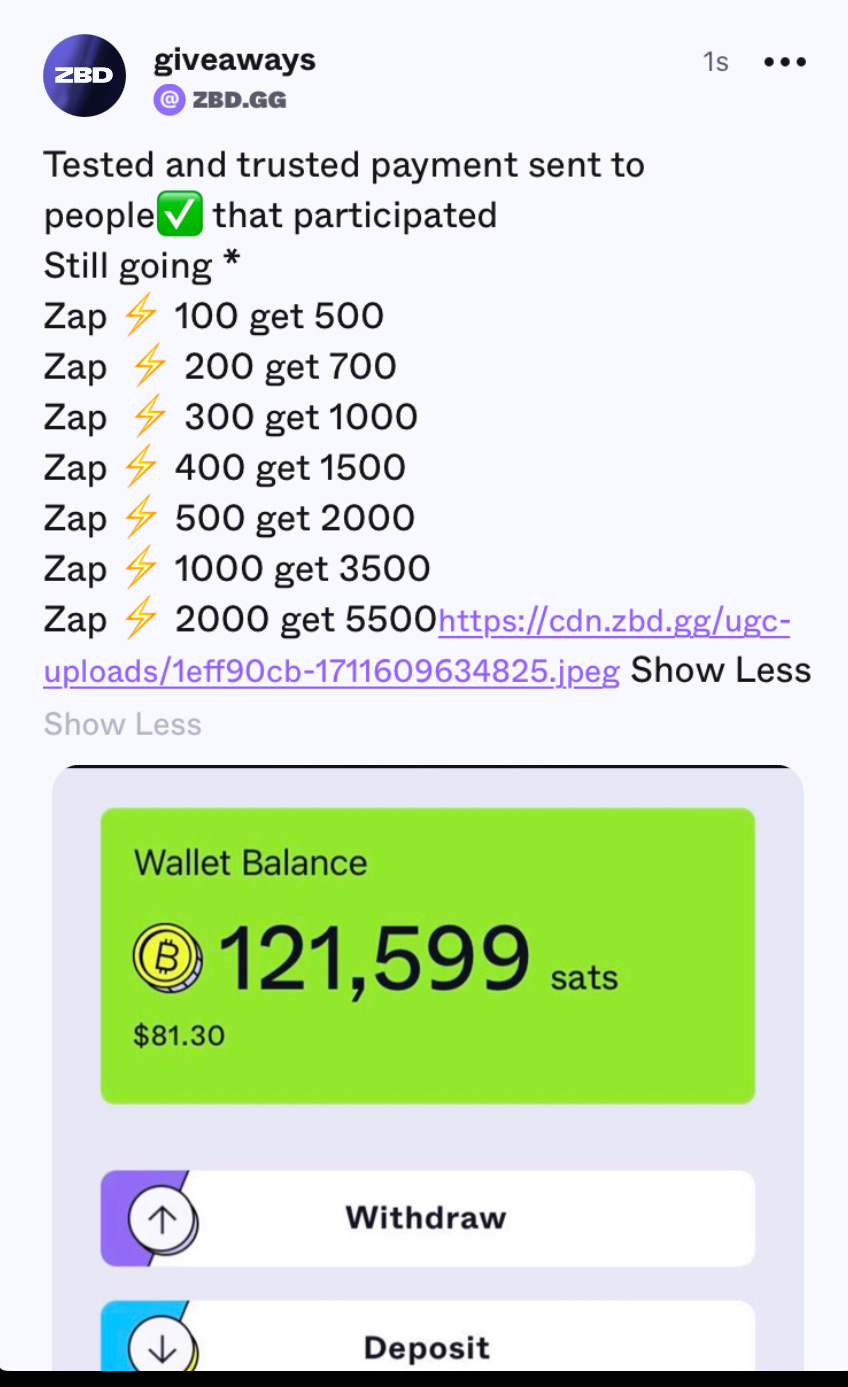
Task: Click the ZBD.GG handle text
Action: (x=239, y=100)
